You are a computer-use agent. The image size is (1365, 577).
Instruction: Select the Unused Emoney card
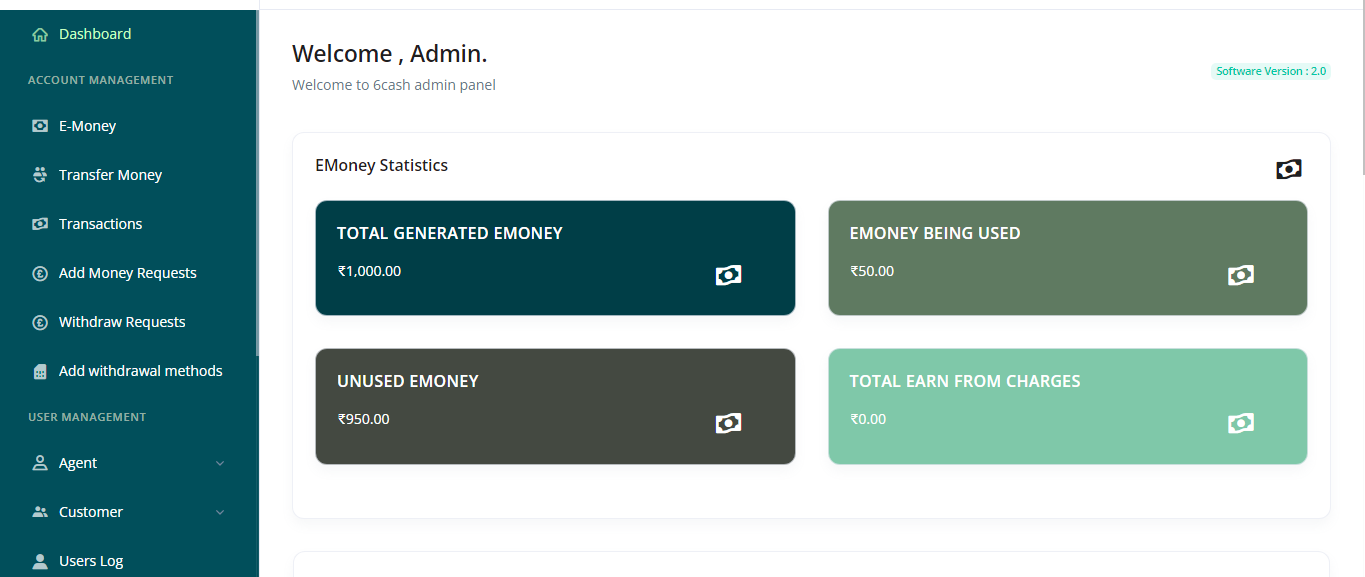[555, 406]
